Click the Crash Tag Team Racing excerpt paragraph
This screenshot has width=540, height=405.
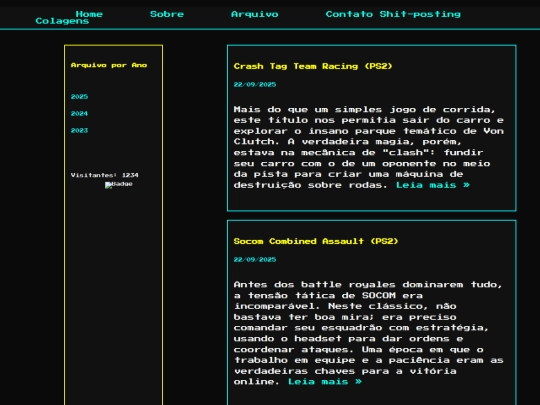point(368,147)
